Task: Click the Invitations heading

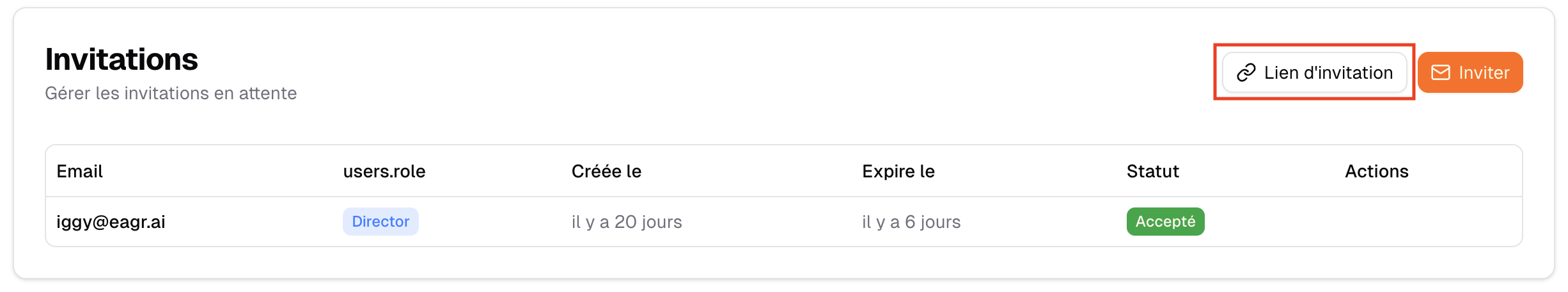Action: point(122,60)
